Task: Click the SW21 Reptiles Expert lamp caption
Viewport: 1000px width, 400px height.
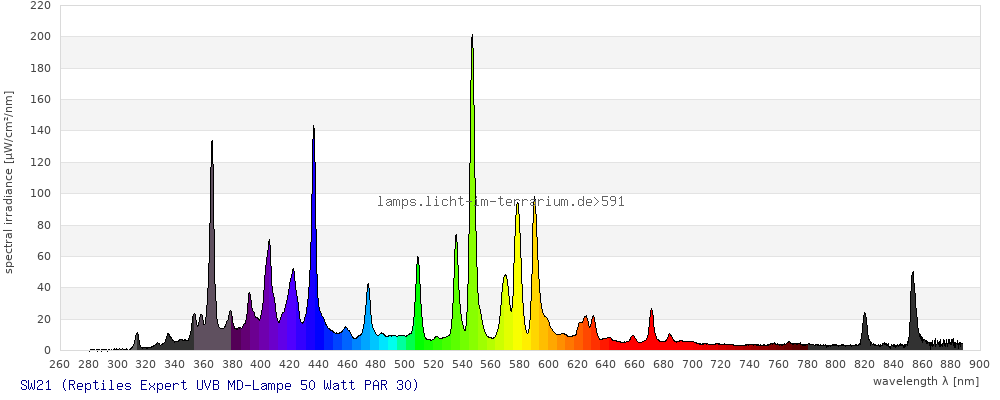Action: pos(219,385)
